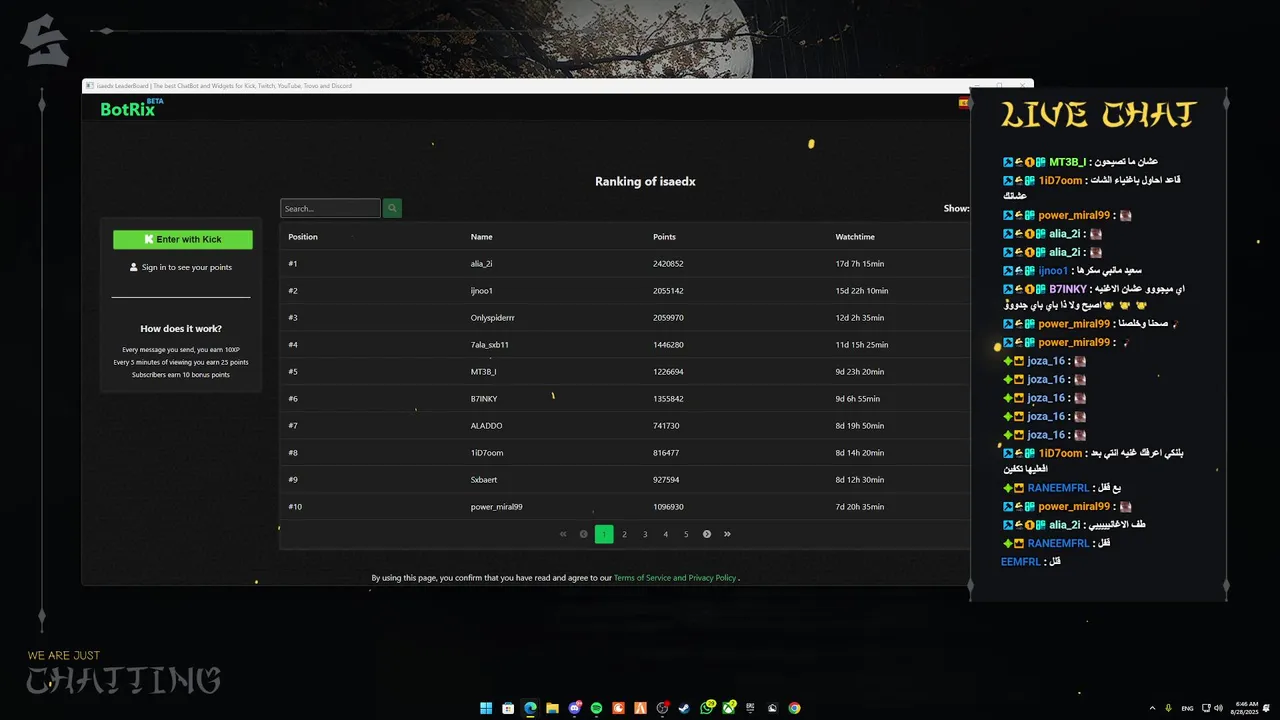Click the user icon beside Sign in

(134, 267)
